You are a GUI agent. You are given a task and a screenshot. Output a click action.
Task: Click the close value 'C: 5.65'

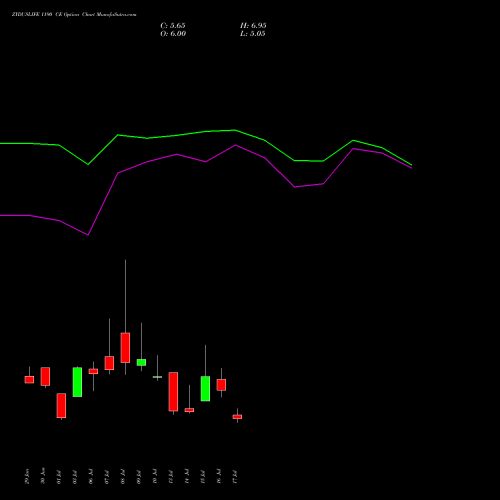(173, 26)
